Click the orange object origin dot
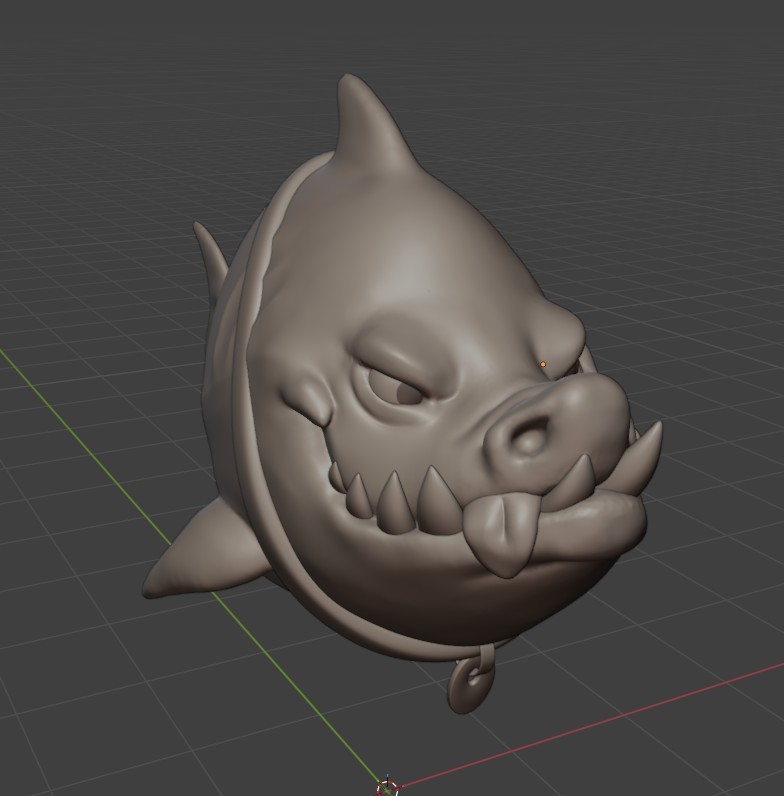 pos(543,364)
